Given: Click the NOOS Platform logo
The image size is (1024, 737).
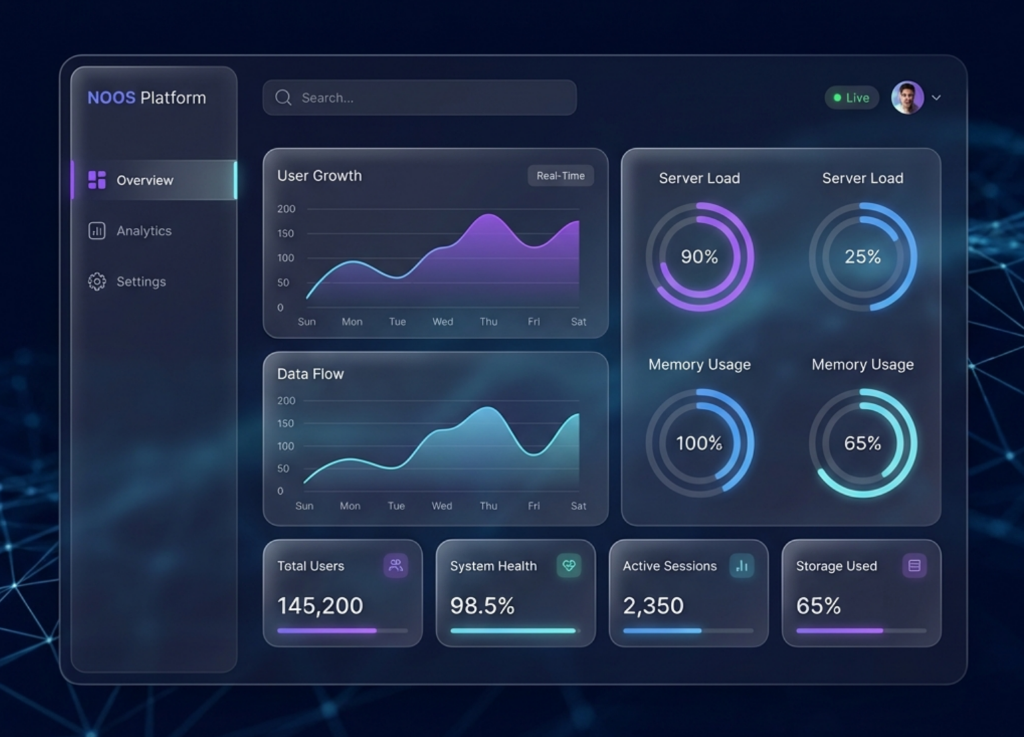Looking at the screenshot, I should pos(147,98).
